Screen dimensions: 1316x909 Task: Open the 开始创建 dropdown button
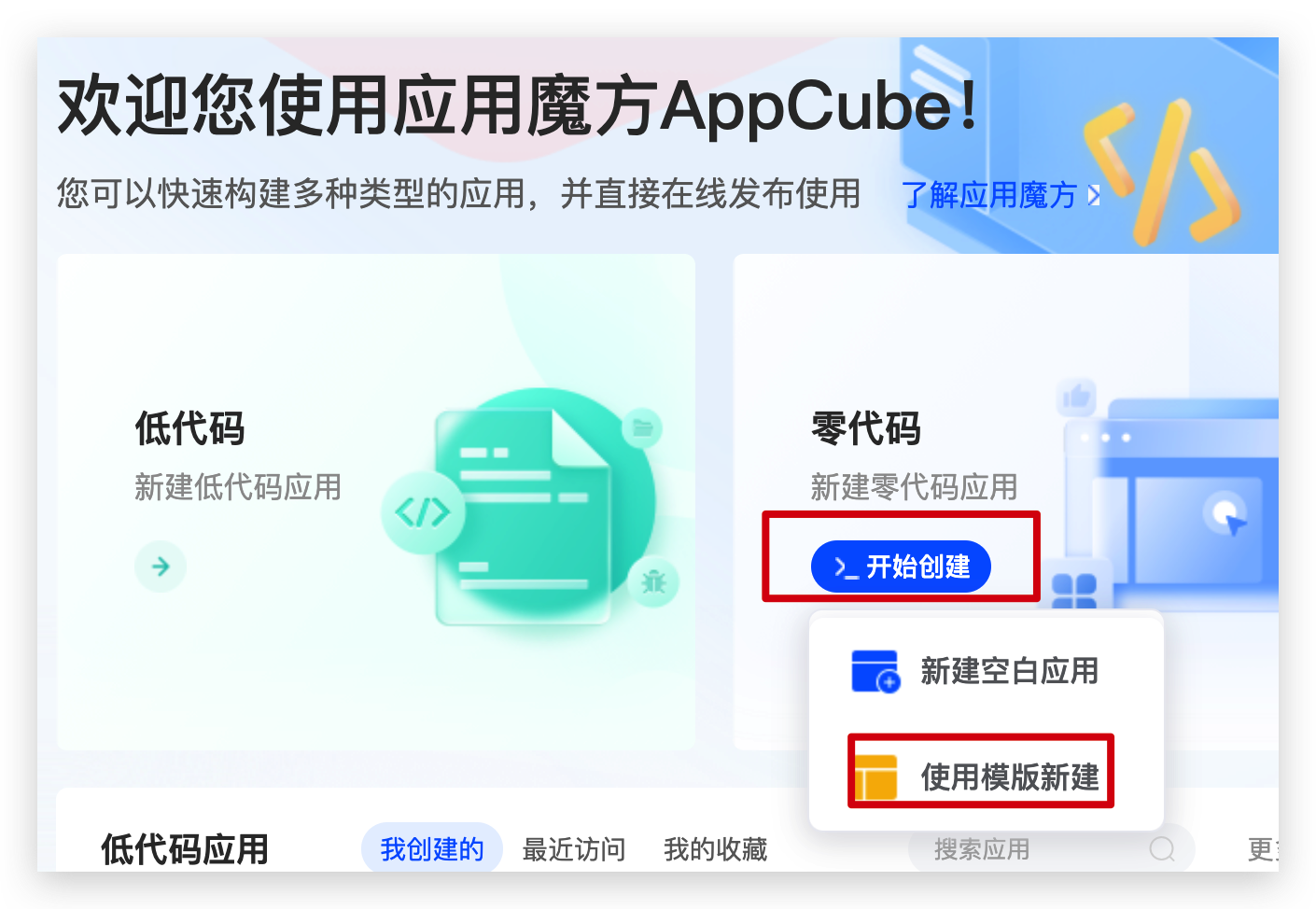901,566
